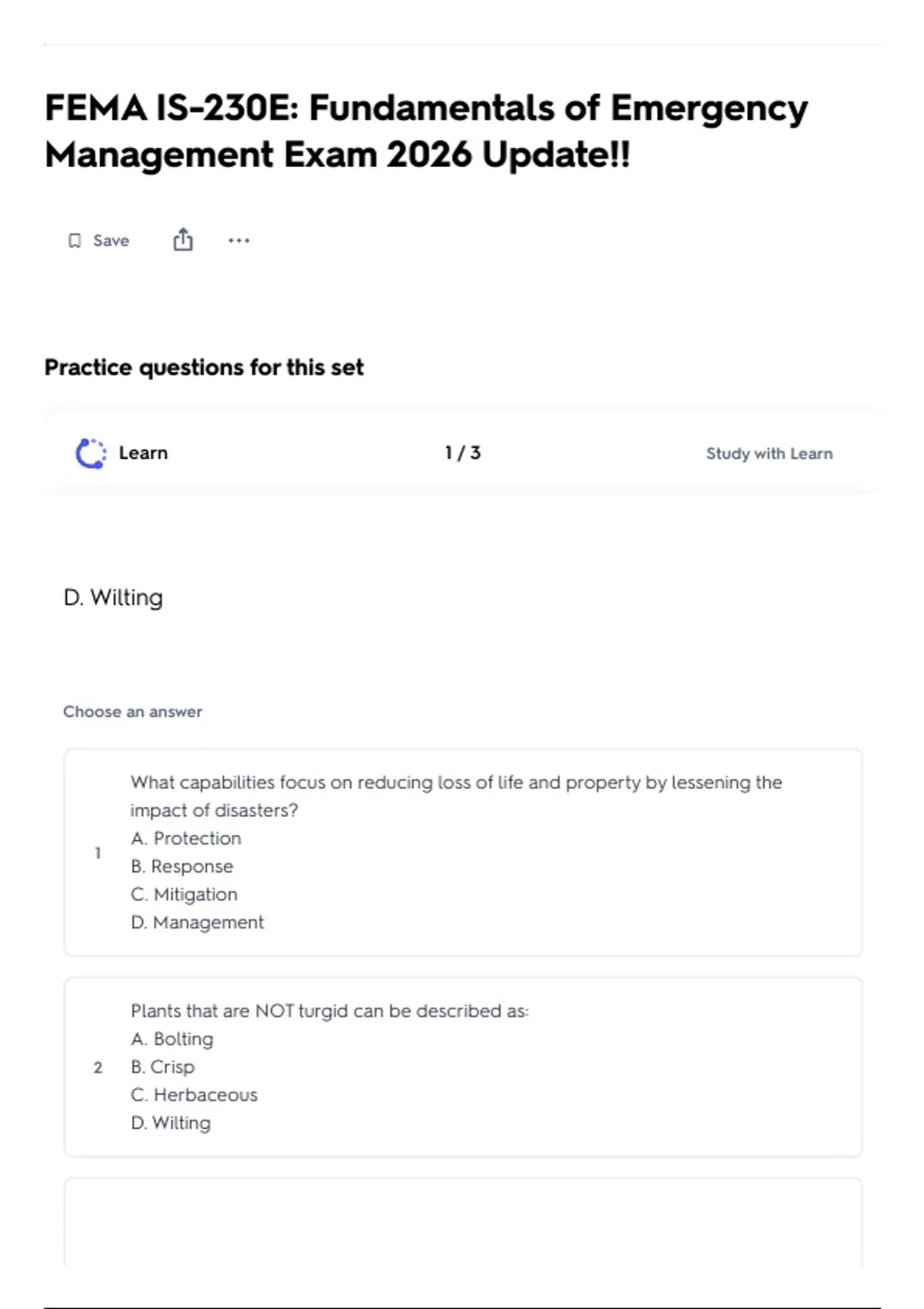The height and width of the screenshot is (1309, 924).
Task: Click the number 2 badge on second answer
Action: 98,1067
